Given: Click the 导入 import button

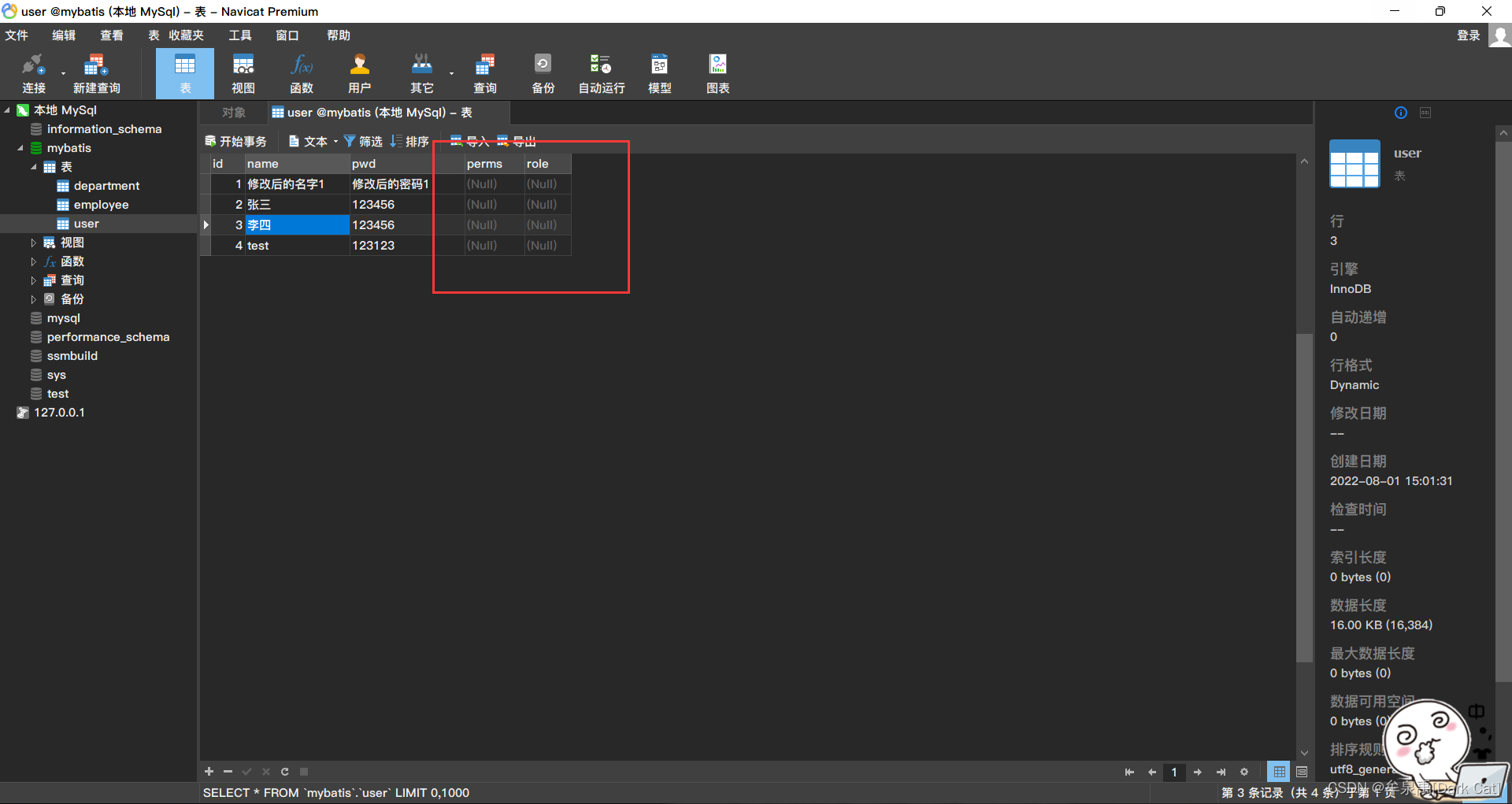Looking at the screenshot, I should point(469,142).
